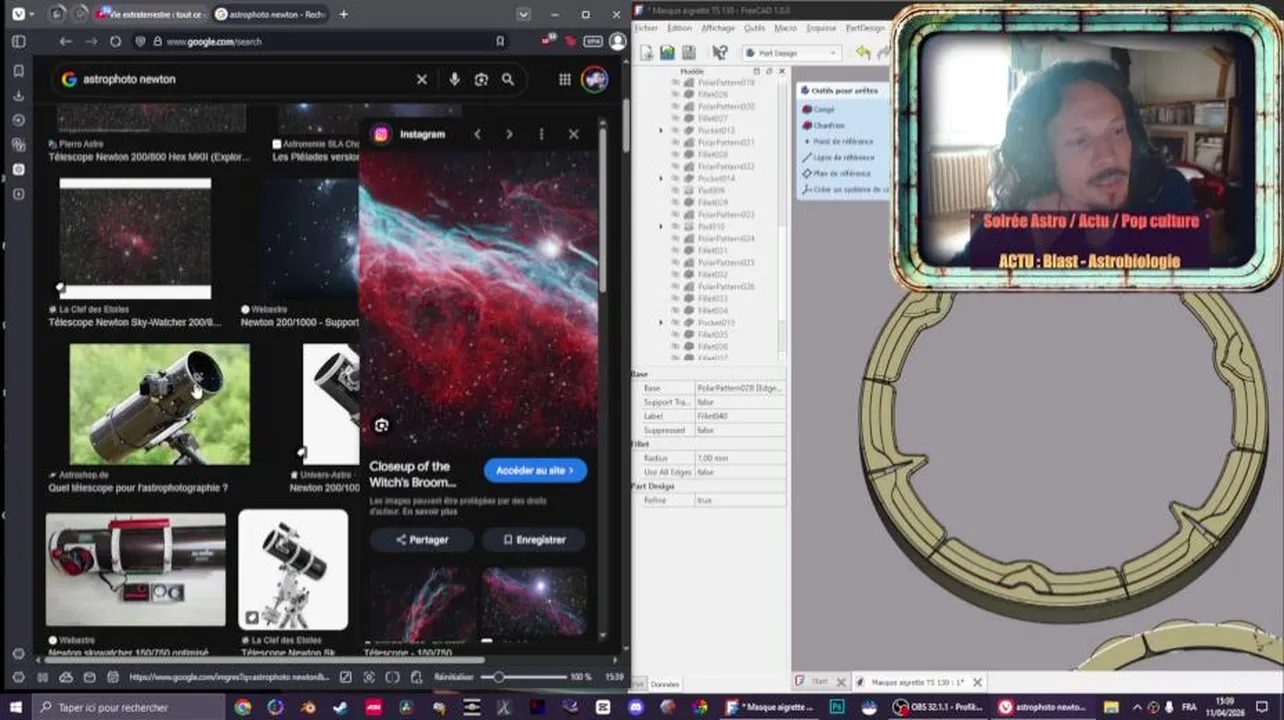Edit the fillet Radius 1,00 mm value

coord(740,458)
